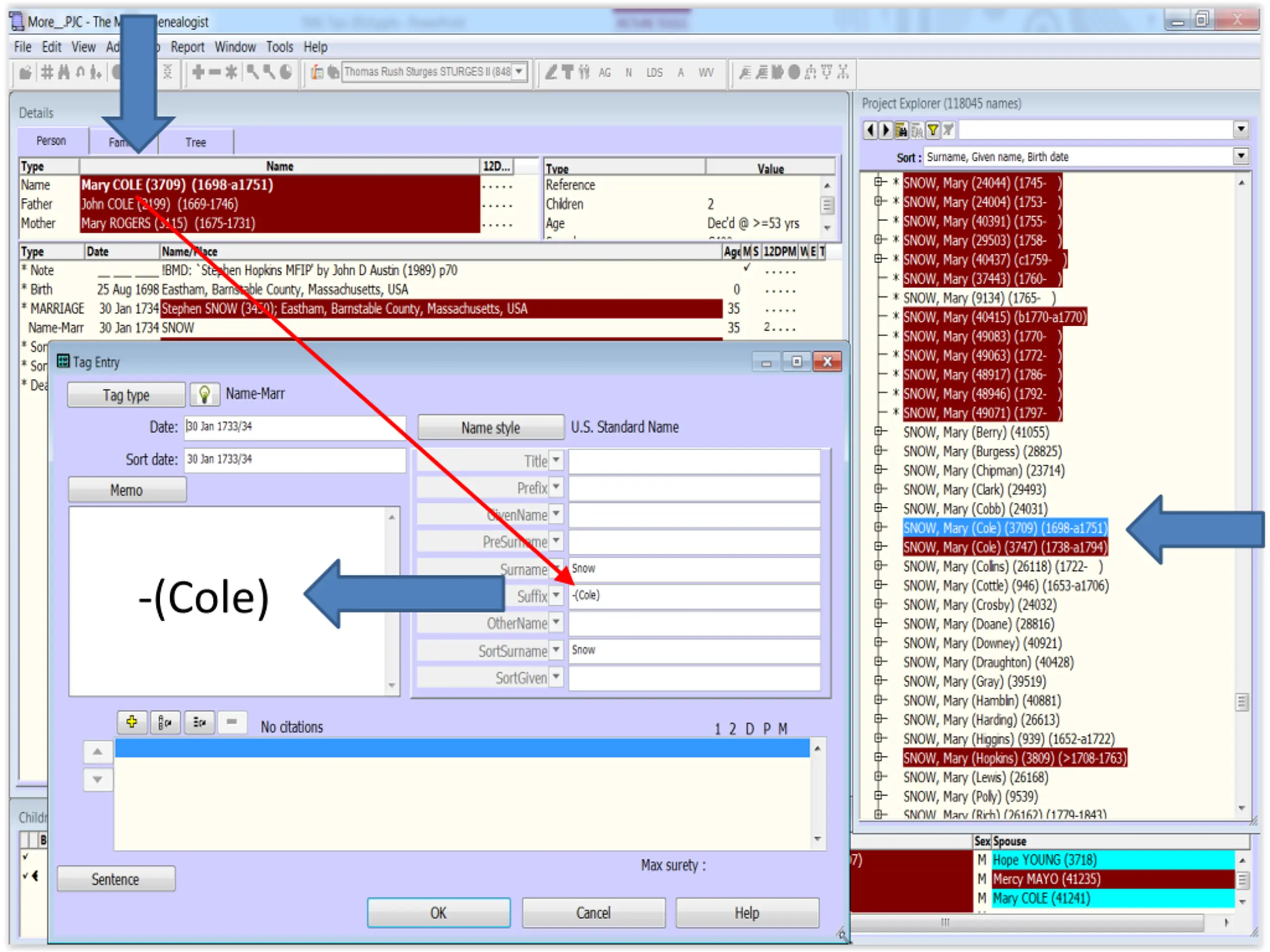The width and height of the screenshot is (1270, 952).
Task: Open the Thomas Rush Sturges focus person dropdown
Action: tap(519, 72)
